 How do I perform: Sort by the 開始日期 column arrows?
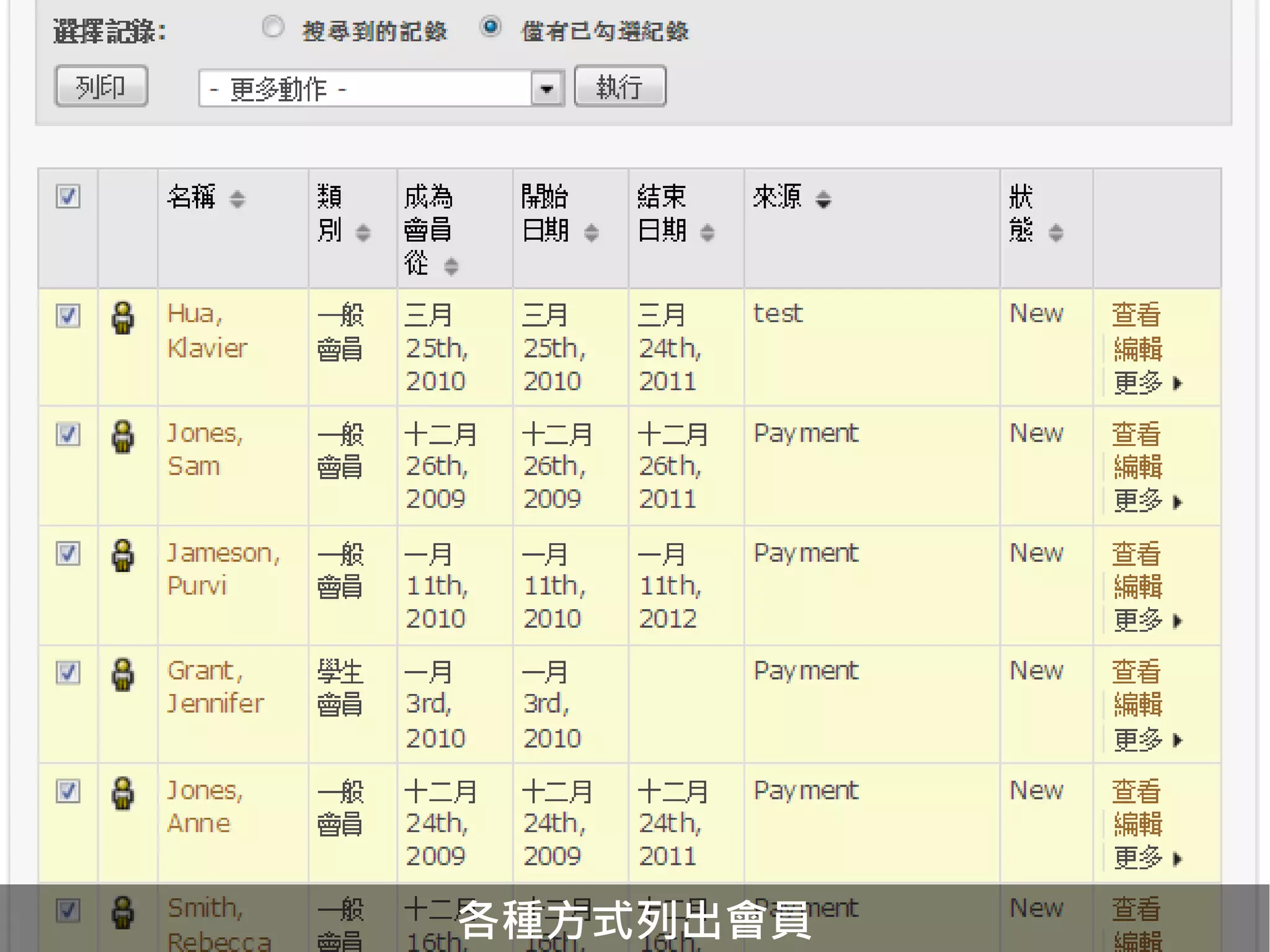[592, 233]
